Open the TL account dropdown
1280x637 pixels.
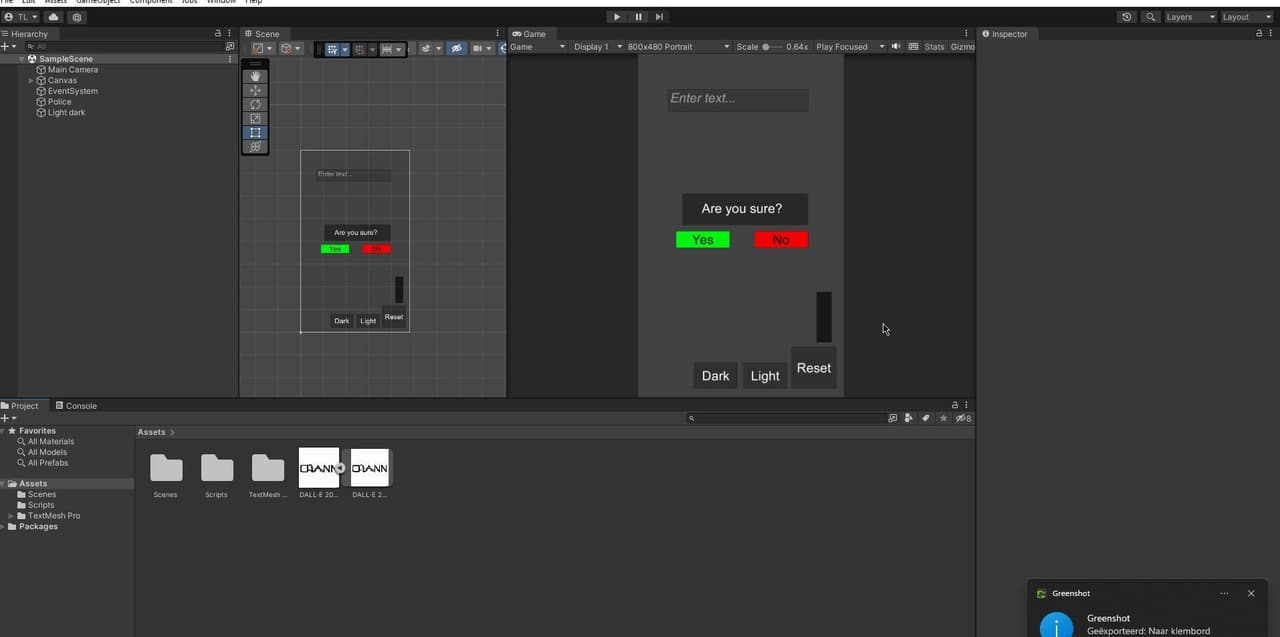click(x=21, y=17)
